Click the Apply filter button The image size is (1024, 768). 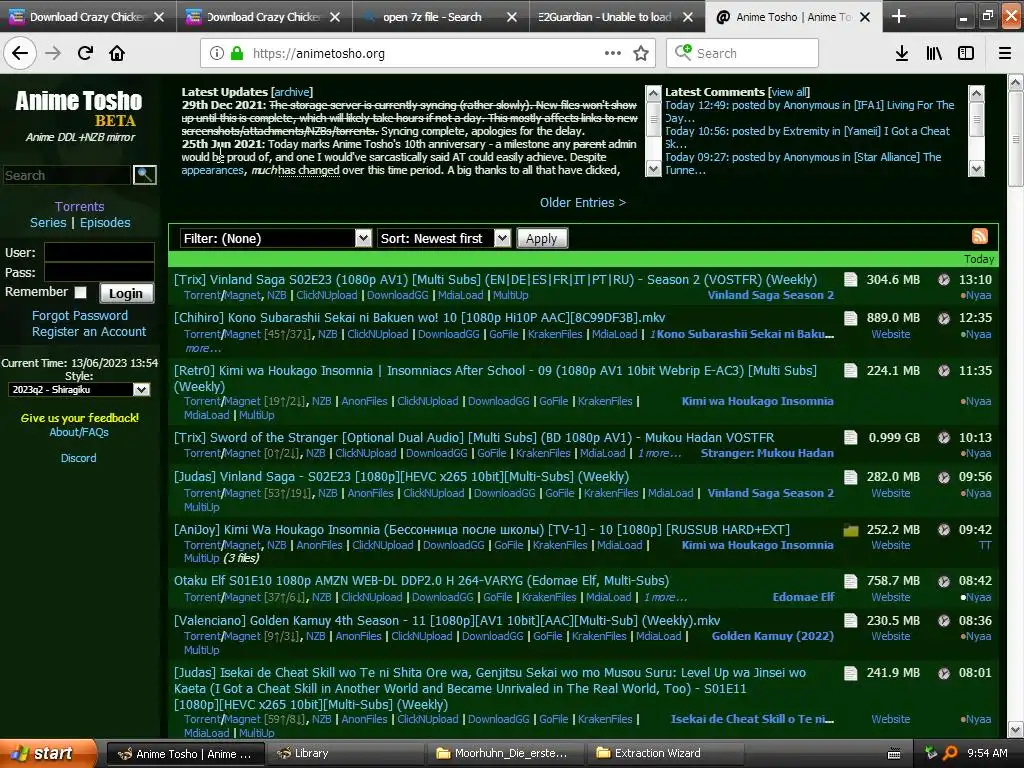coord(542,238)
